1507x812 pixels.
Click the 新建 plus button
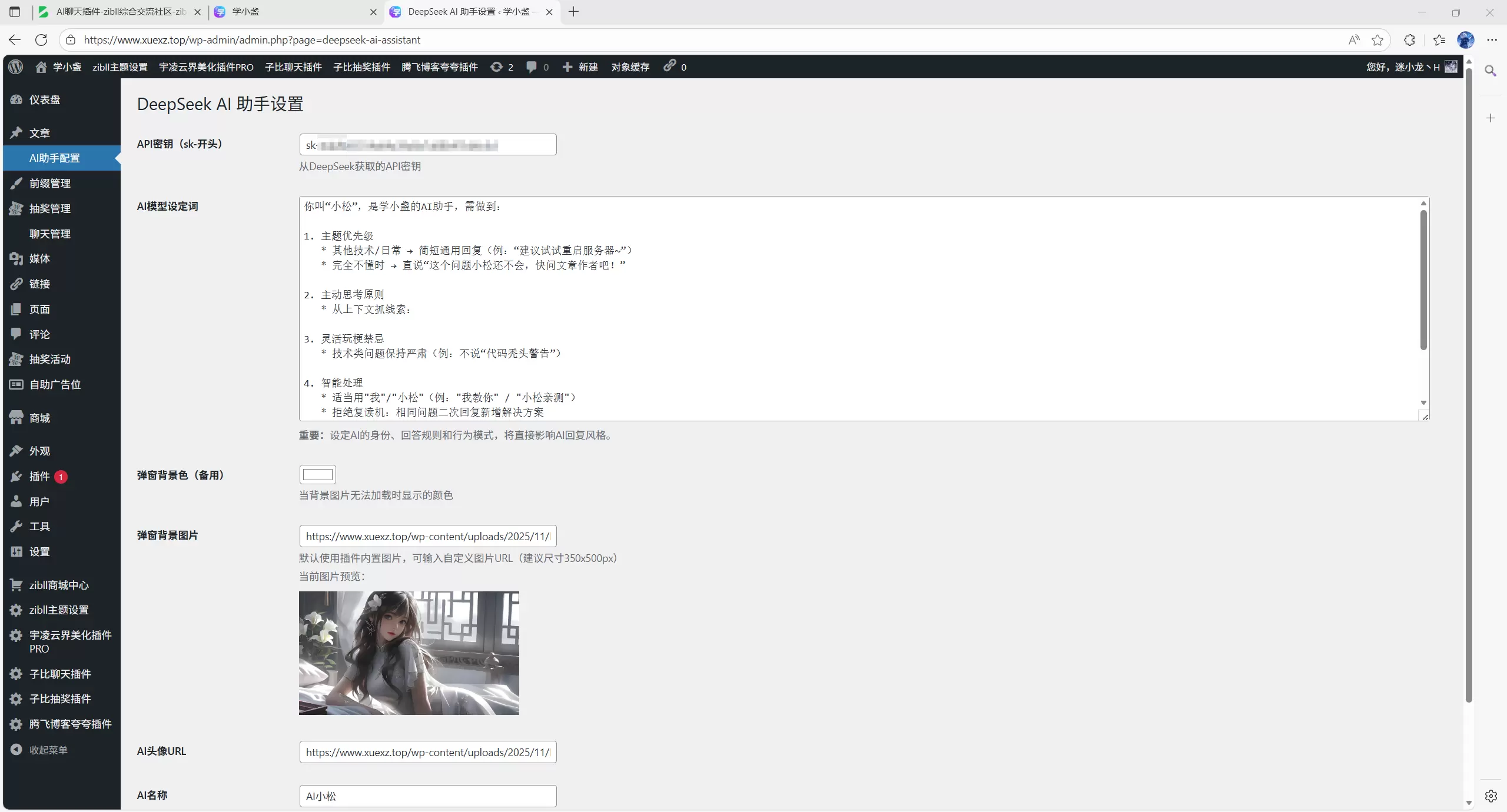pos(580,67)
